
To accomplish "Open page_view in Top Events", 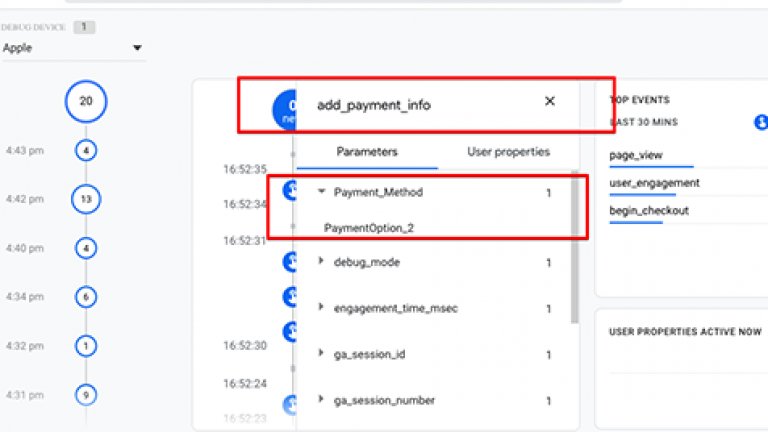I will 636,156.
